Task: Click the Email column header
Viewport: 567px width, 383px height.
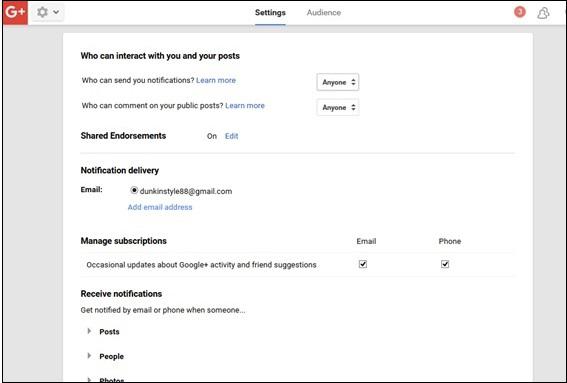Action: pos(366,241)
